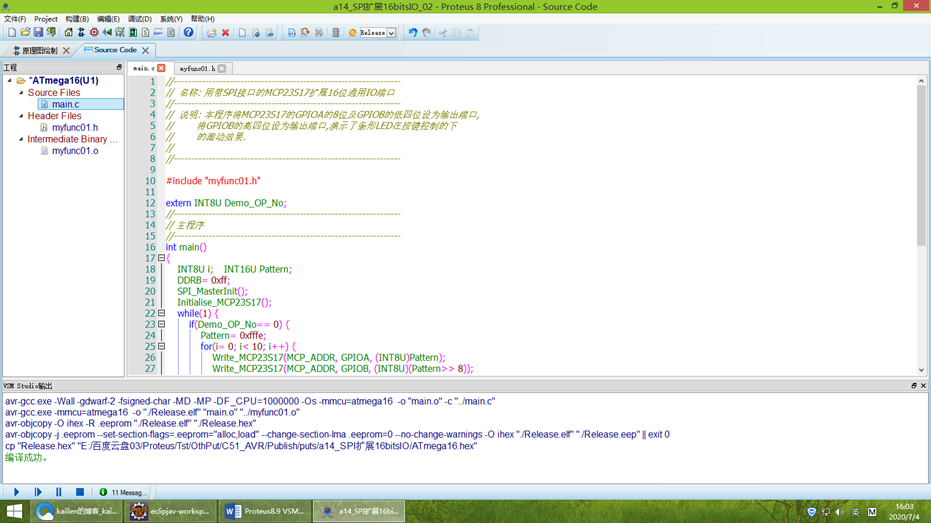Viewport: 931px width, 524px height.
Task: Open the 编辑(E) menu
Action: (x=108, y=19)
